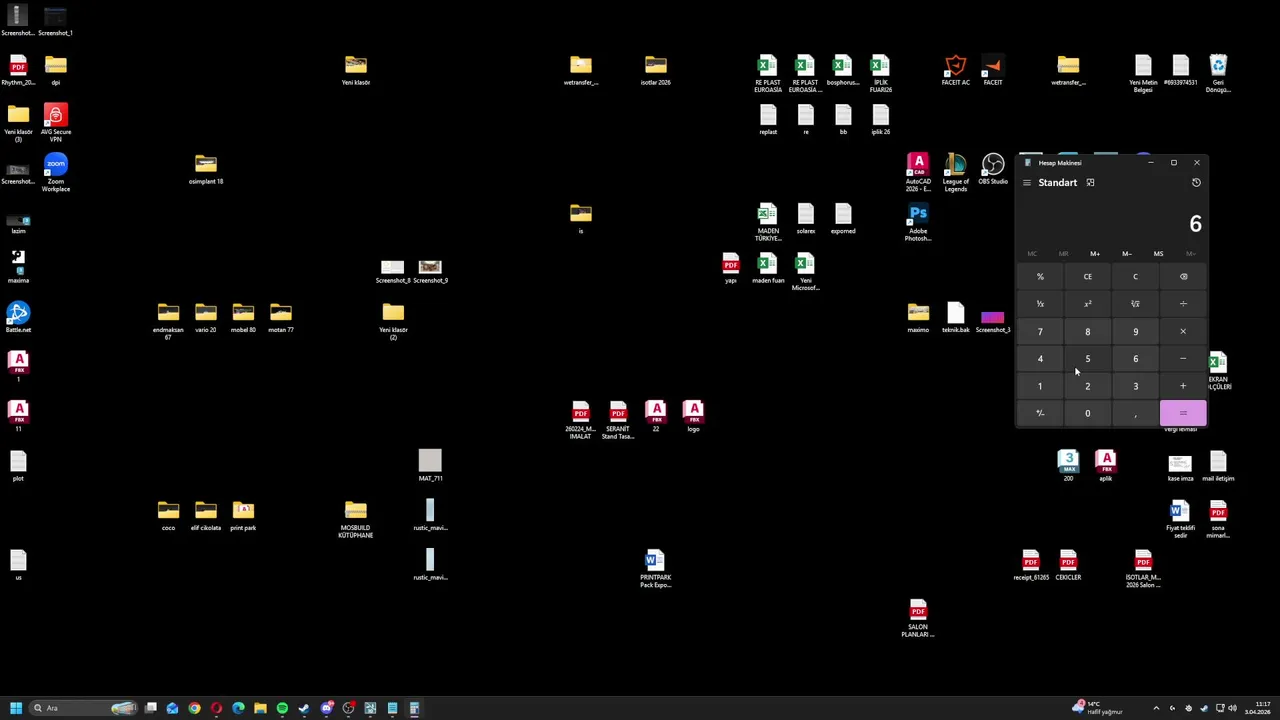Select Zoom Workplace desktop icon

click(x=56, y=173)
